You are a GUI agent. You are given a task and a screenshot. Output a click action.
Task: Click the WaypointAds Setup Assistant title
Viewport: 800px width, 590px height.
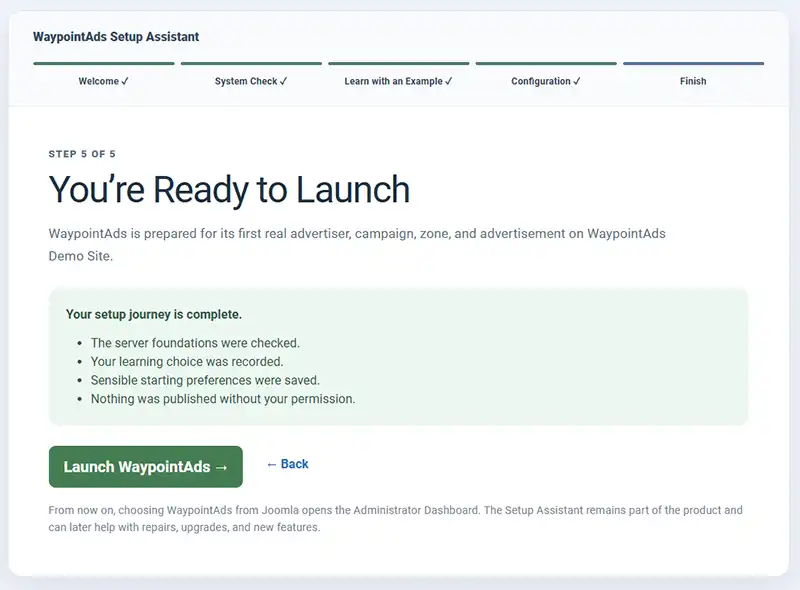[116, 37]
